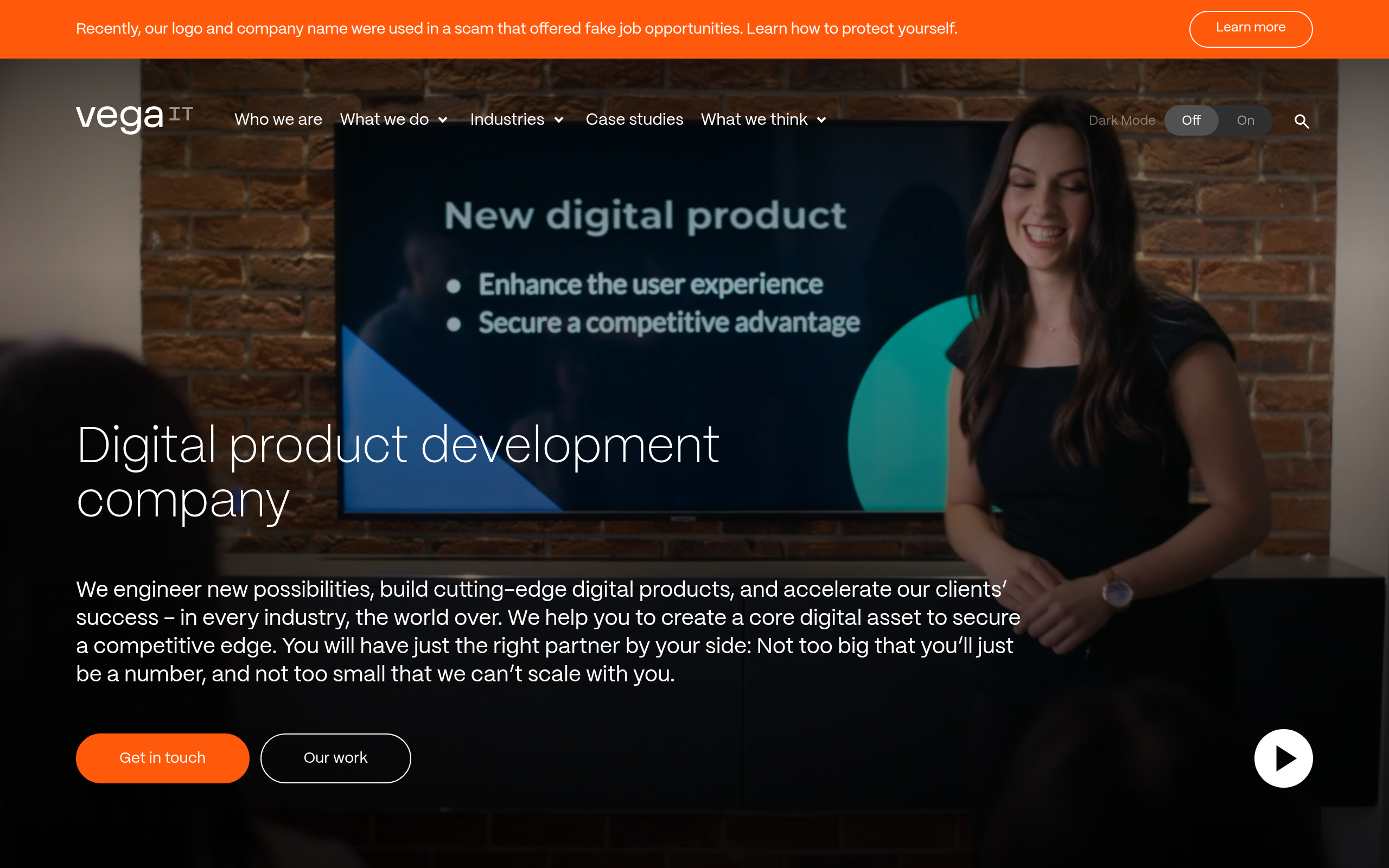Open the What we do menu
The image size is (1389, 868).
[384, 119]
